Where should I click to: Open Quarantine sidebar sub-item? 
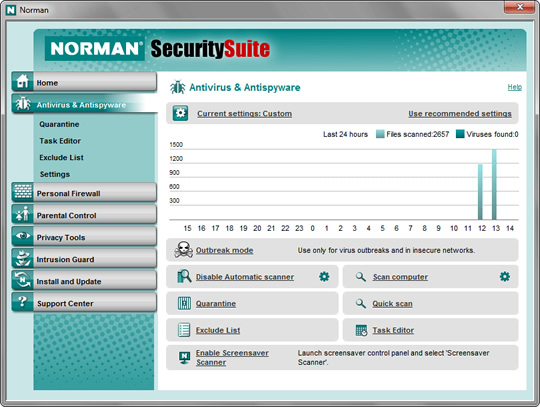pos(59,124)
